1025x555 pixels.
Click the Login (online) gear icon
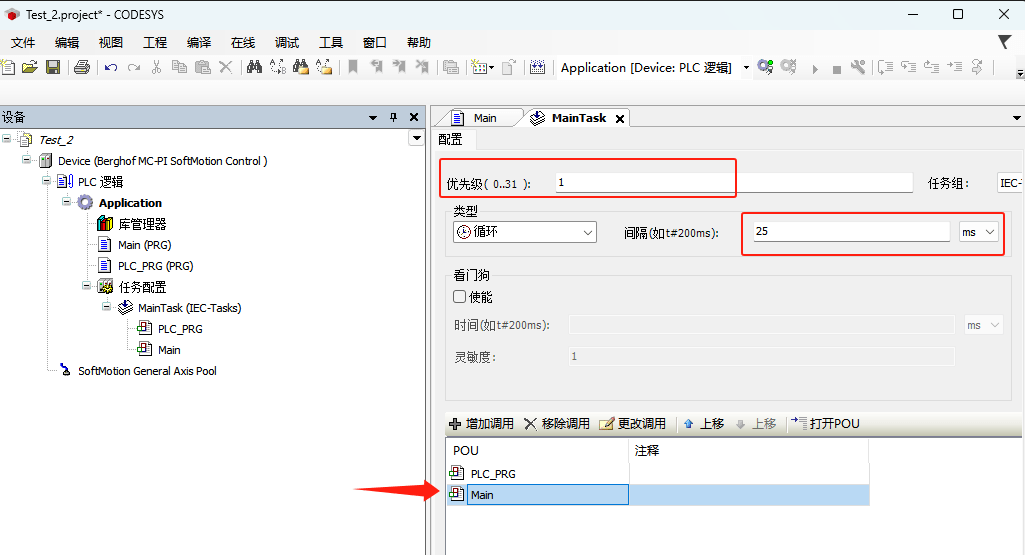tap(765, 67)
